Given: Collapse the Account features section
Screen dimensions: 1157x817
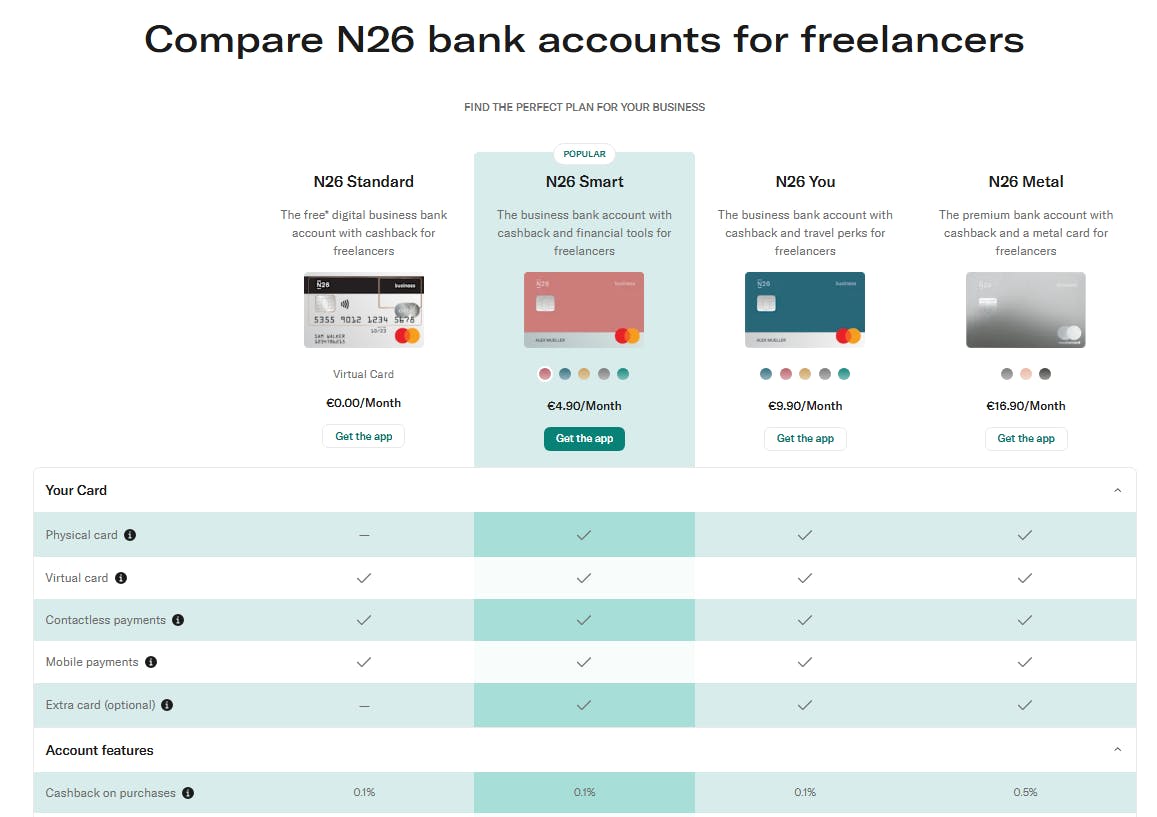Looking at the screenshot, I should click(x=1117, y=749).
